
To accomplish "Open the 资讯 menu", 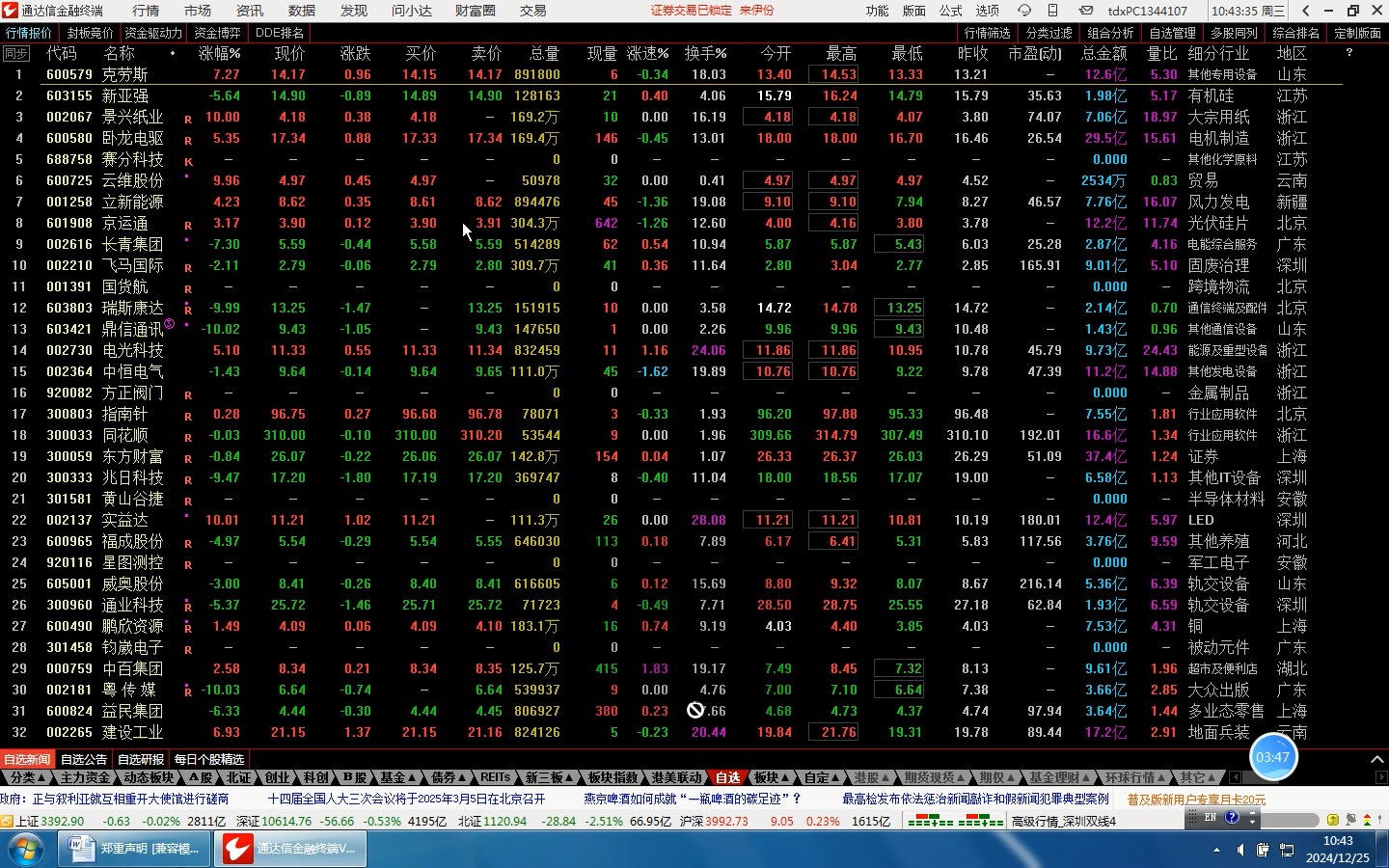I will (250, 11).
